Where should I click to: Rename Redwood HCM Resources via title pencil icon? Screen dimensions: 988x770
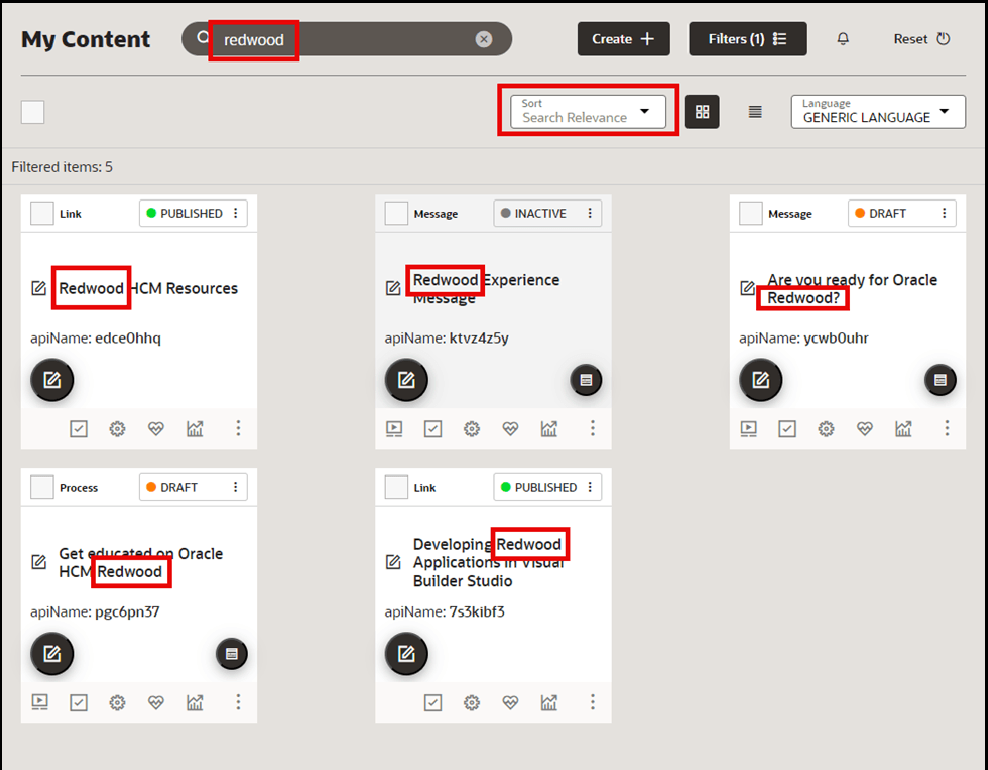[38, 288]
